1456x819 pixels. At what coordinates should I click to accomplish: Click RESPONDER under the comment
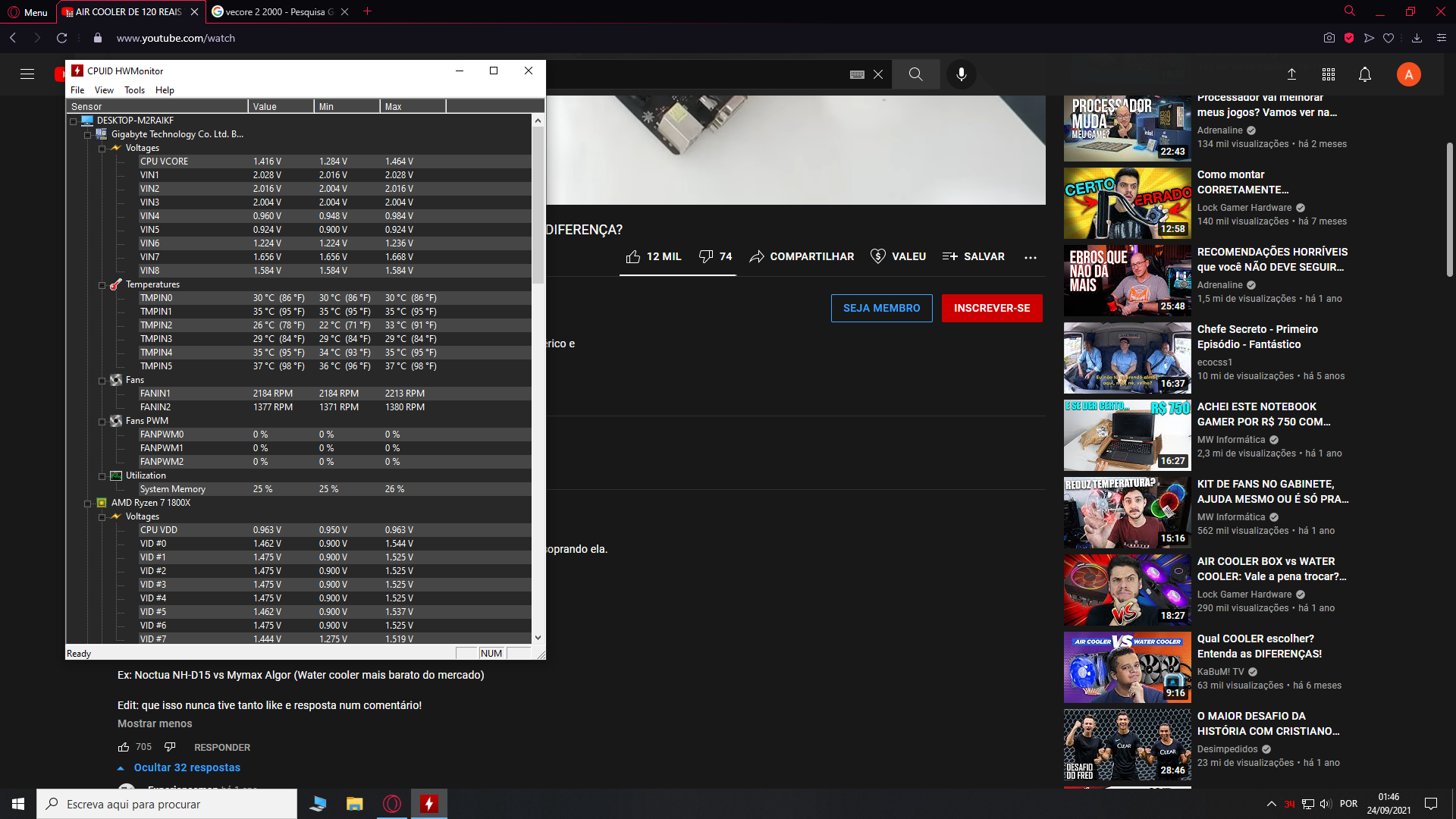222,748
